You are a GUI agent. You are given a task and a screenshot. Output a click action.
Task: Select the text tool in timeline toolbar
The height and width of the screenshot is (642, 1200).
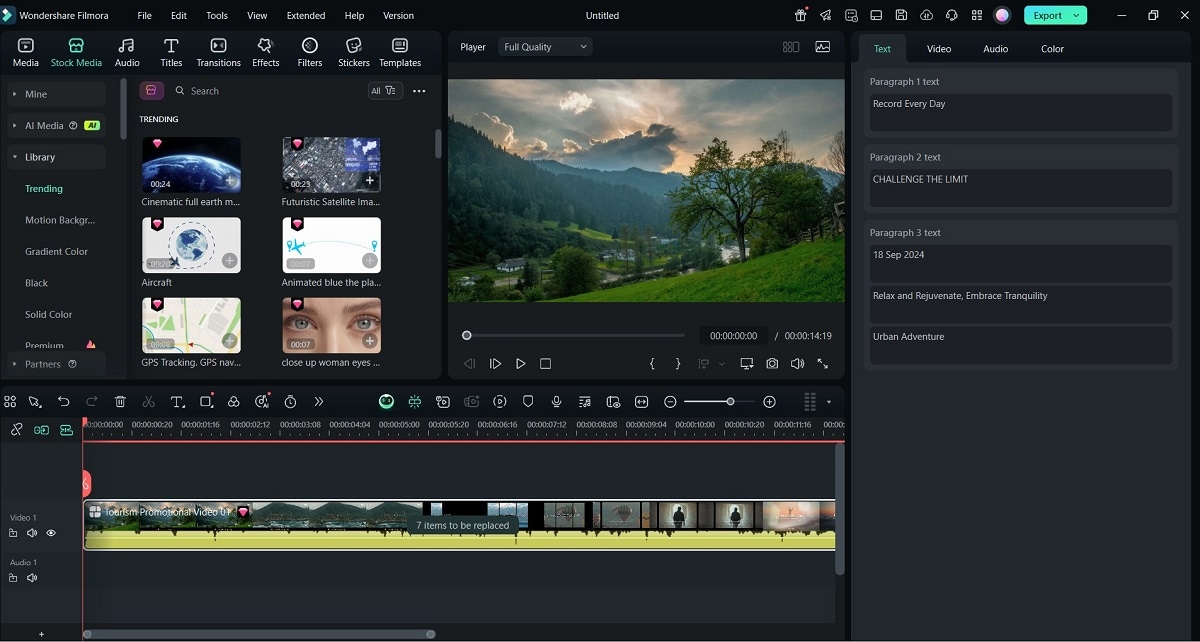(x=177, y=401)
